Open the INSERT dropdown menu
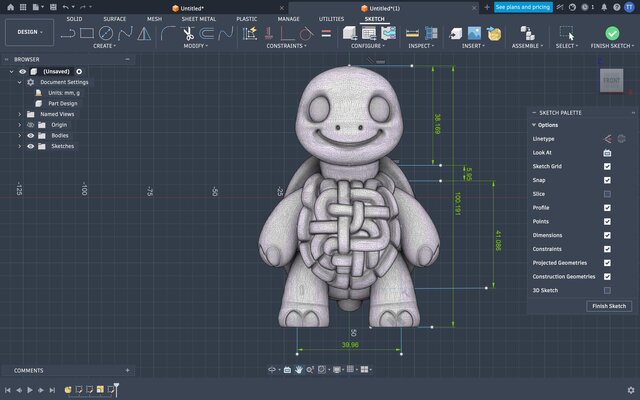 [x=473, y=46]
